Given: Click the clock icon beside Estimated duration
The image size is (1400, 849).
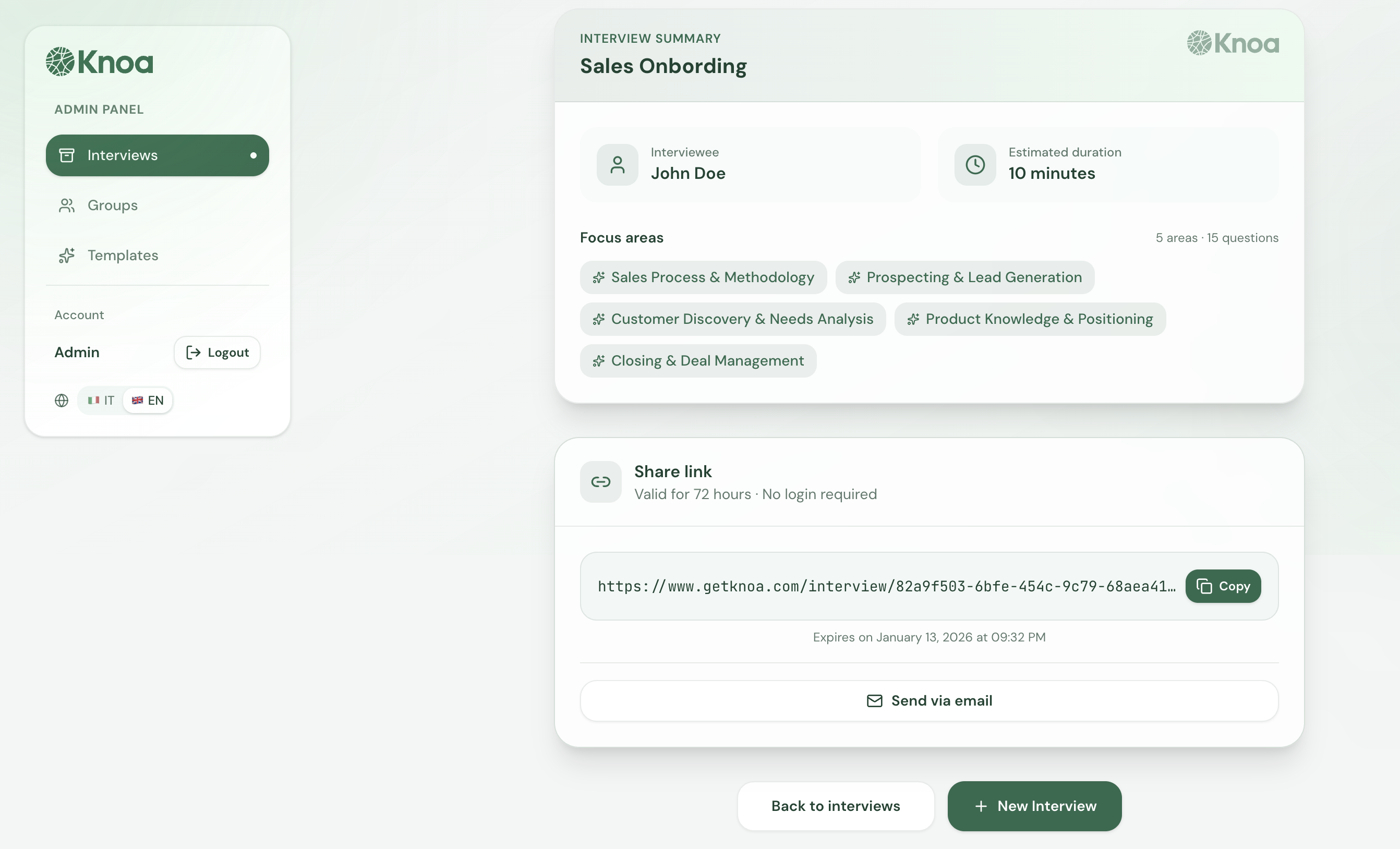Looking at the screenshot, I should 974,165.
